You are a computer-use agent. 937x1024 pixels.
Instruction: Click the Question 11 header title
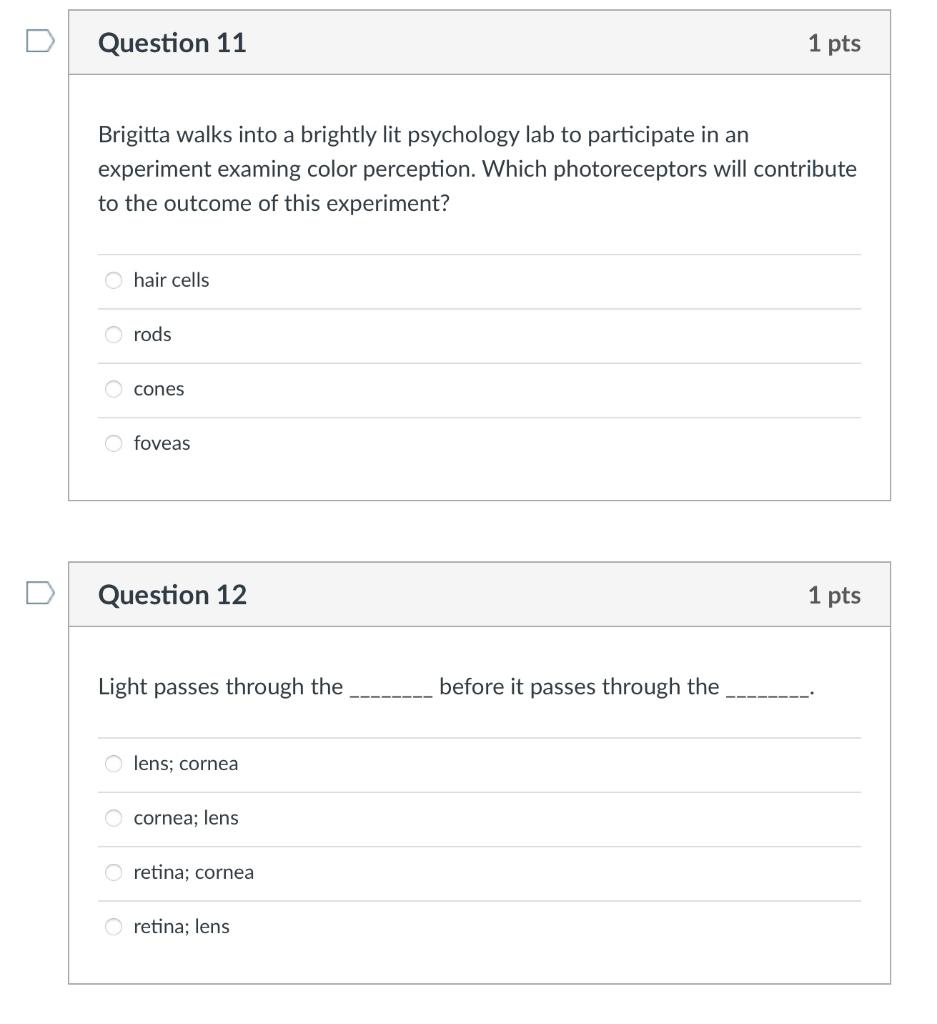172,43
